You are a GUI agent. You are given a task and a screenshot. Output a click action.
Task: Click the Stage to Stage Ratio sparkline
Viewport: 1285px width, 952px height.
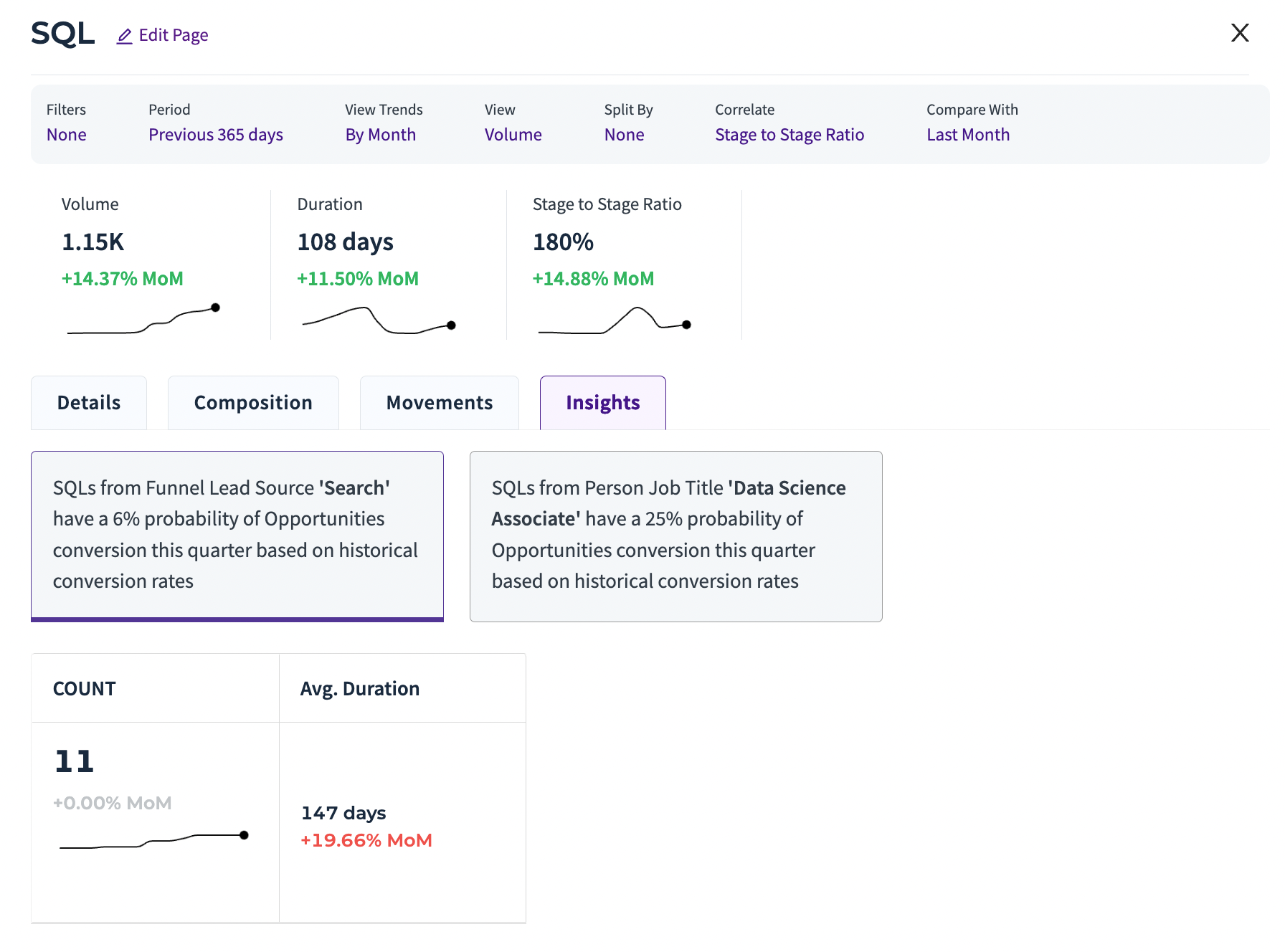tap(614, 321)
